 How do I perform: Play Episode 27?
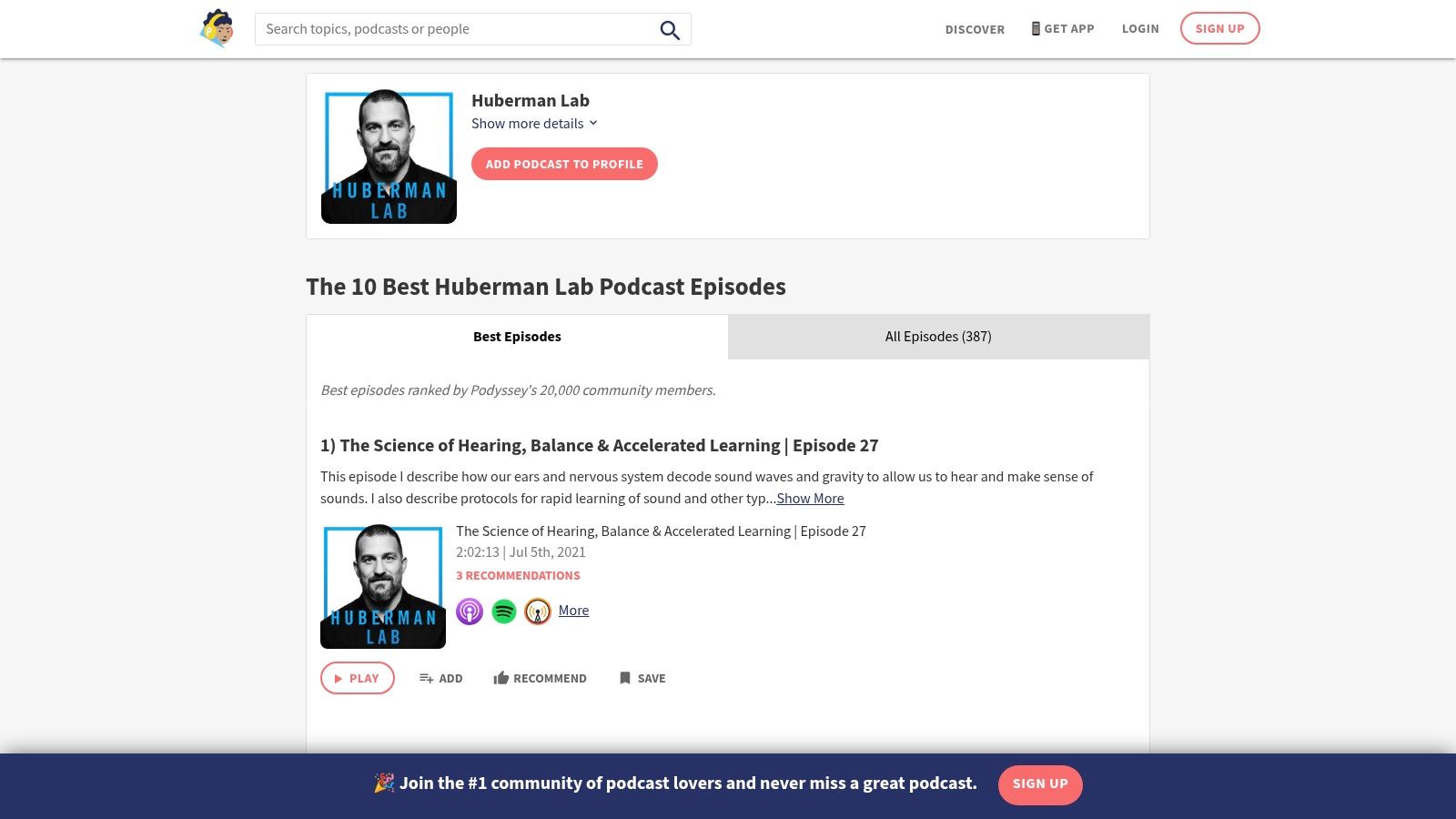click(357, 678)
